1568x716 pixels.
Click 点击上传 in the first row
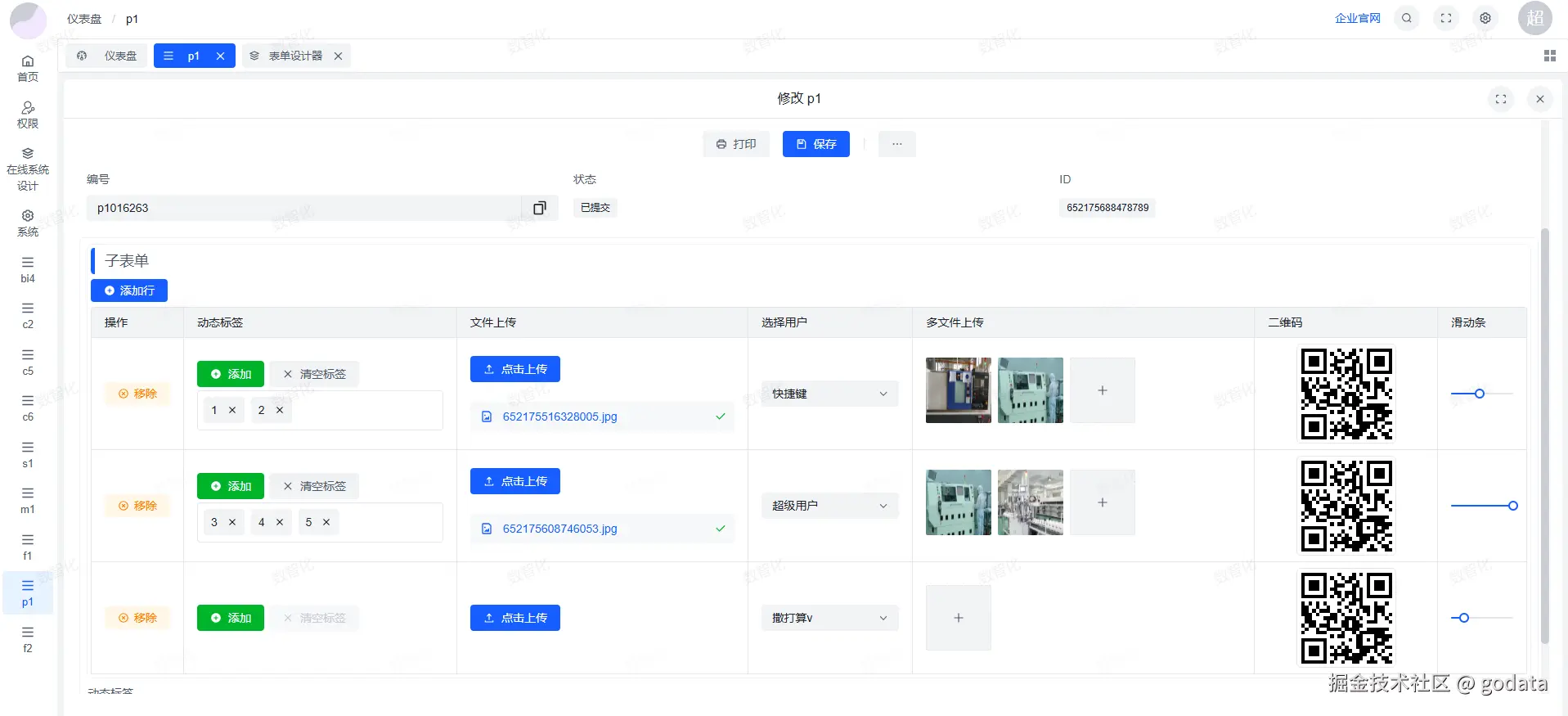click(515, 369)
